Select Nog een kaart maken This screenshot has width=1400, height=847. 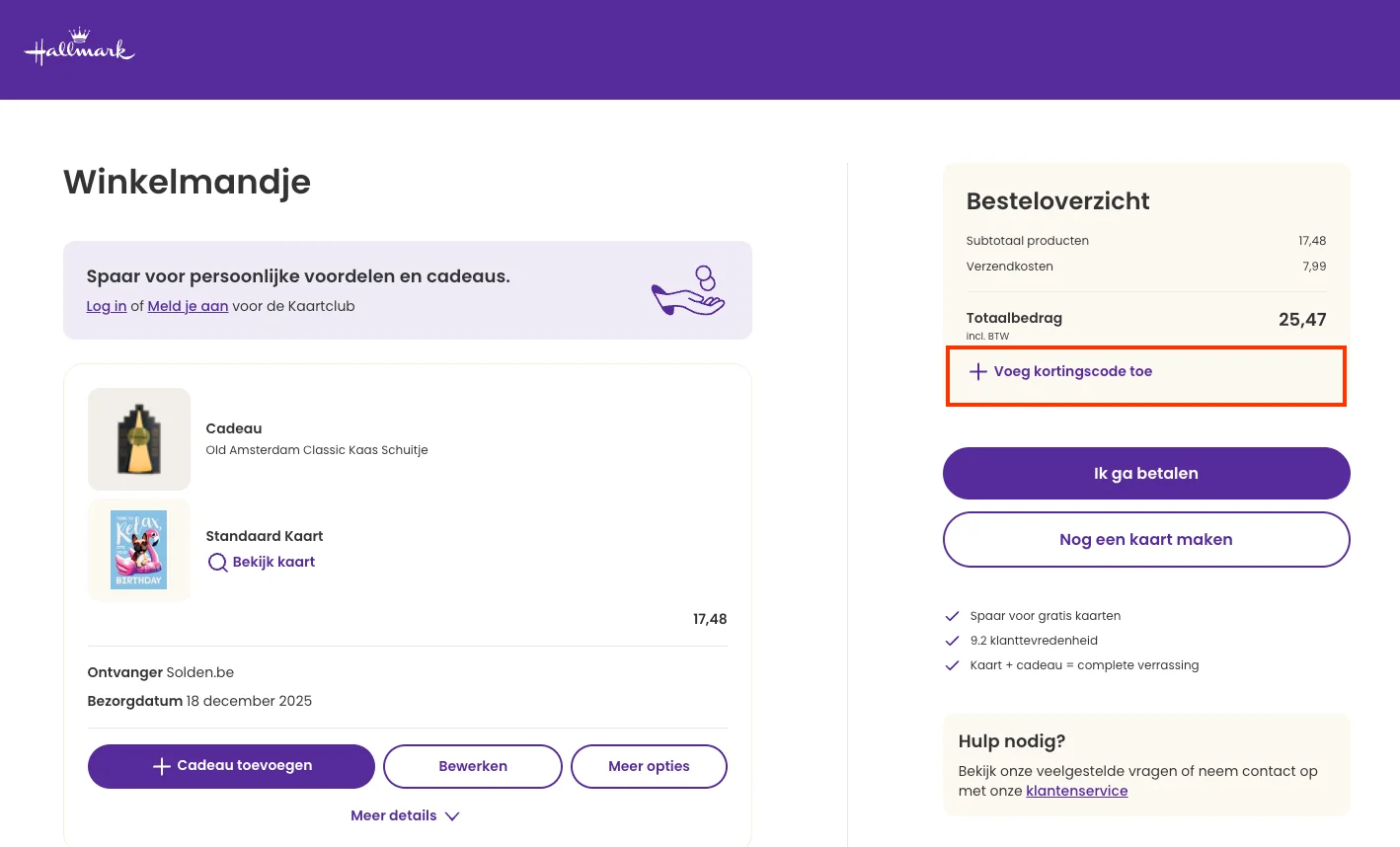click(1145, 539)
